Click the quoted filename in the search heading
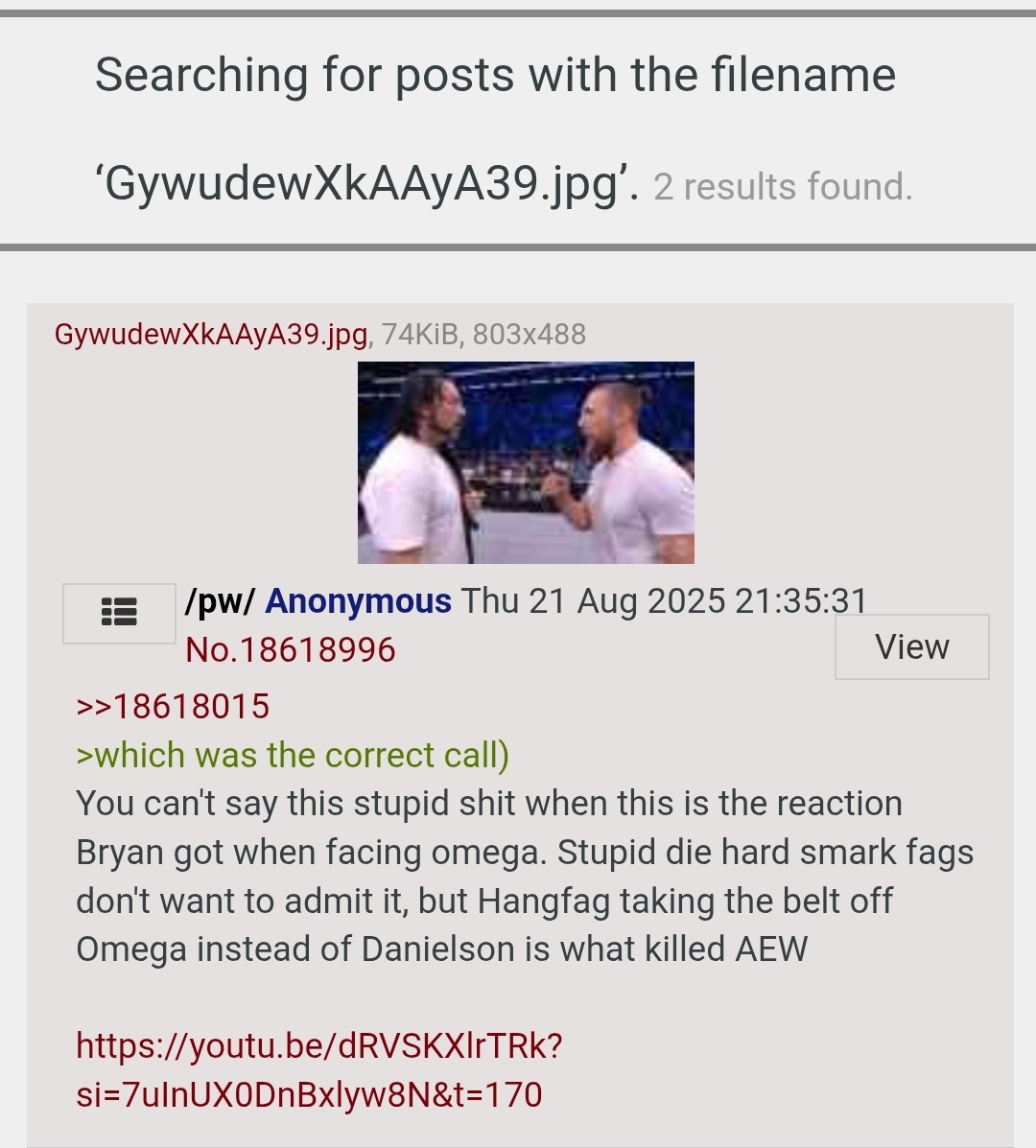 click(366, 183)
